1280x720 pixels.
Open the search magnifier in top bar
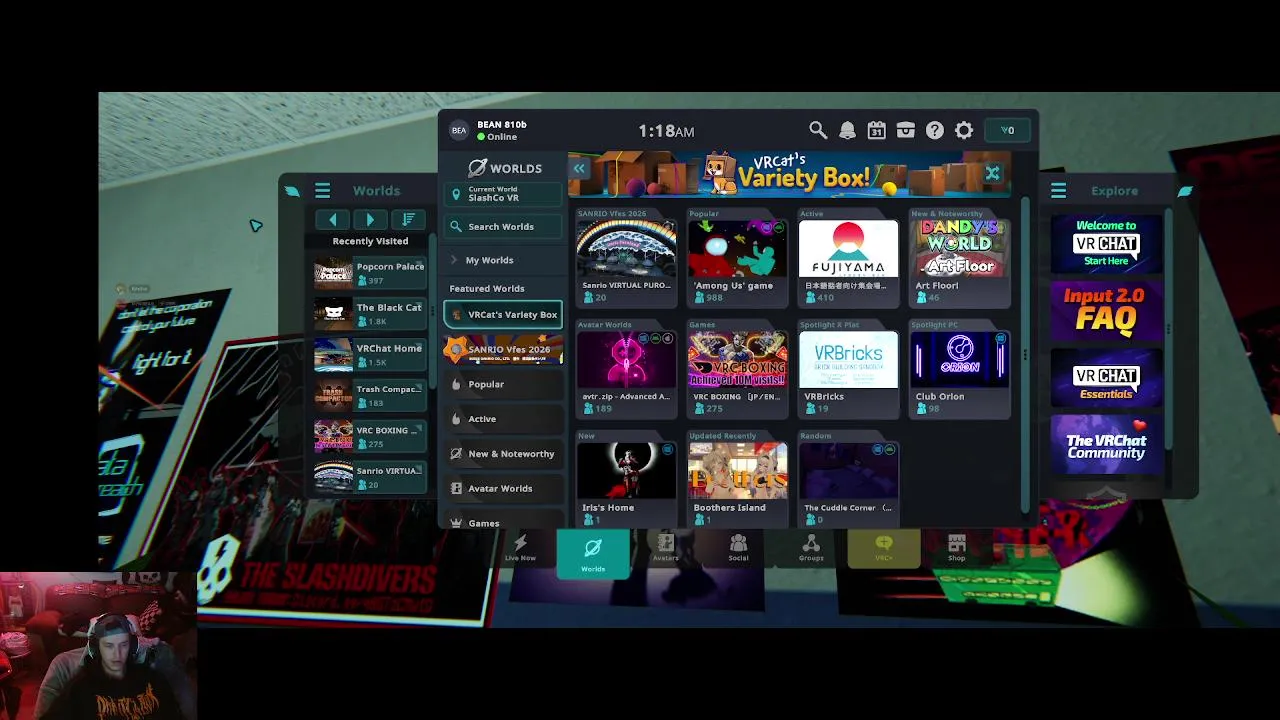point(818,130)
